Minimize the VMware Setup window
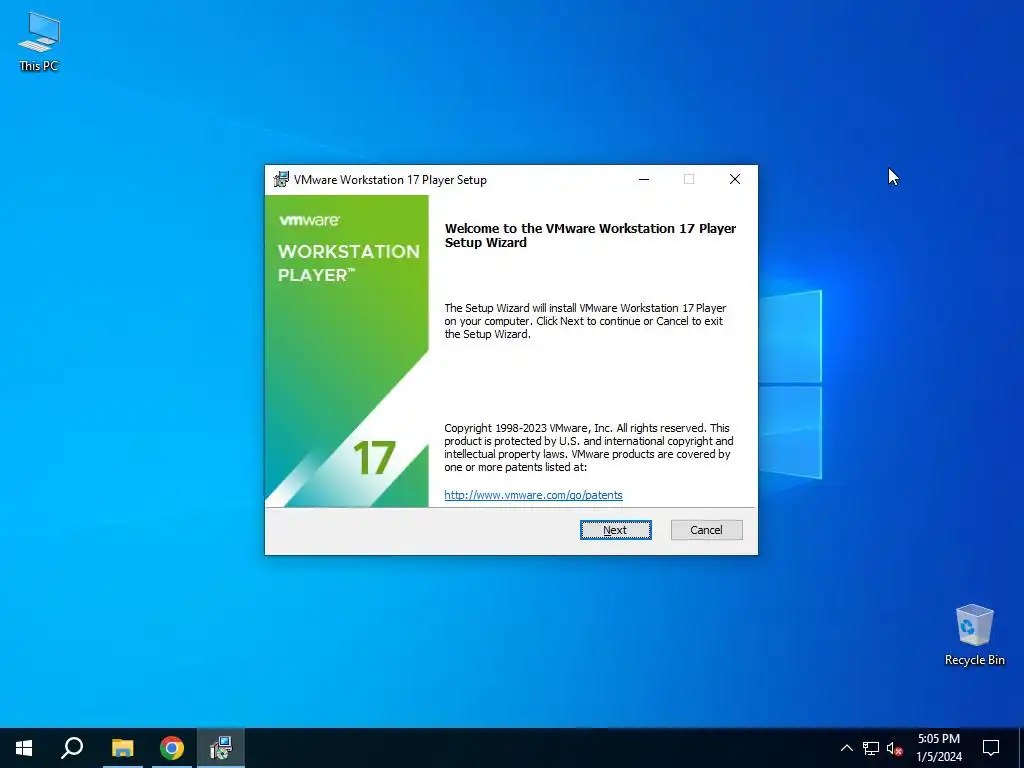 644,179
